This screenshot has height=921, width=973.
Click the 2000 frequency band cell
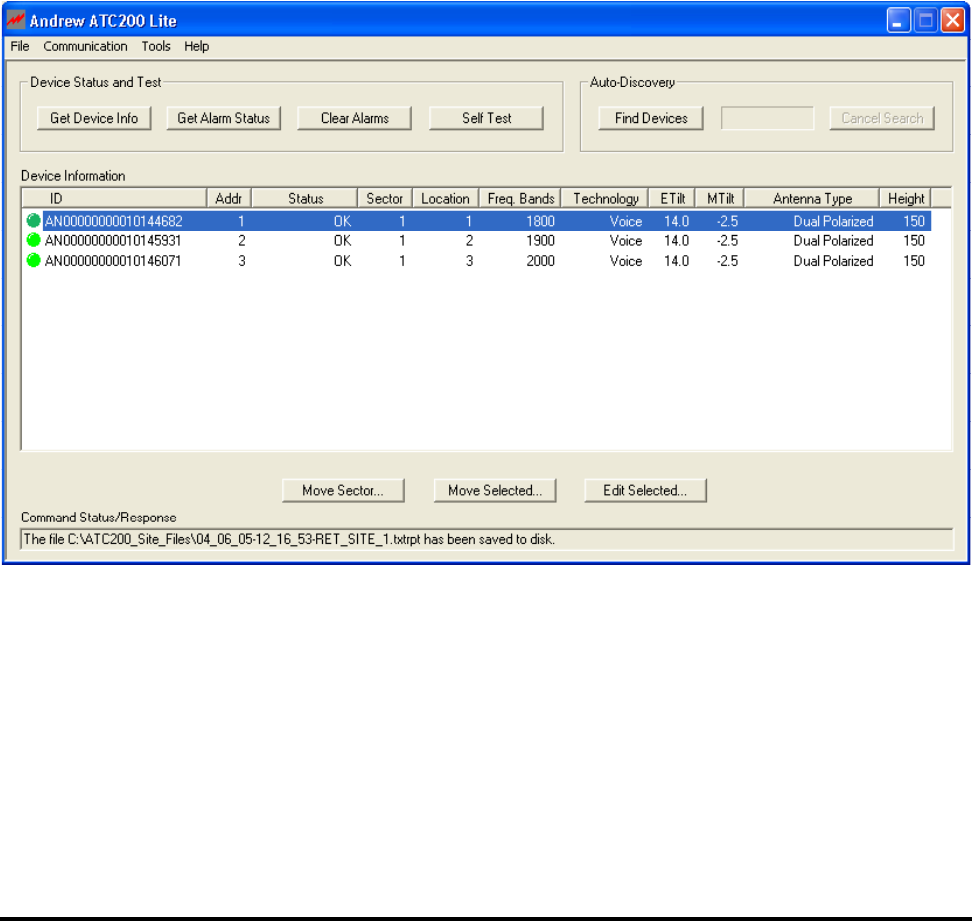(540, 261)
